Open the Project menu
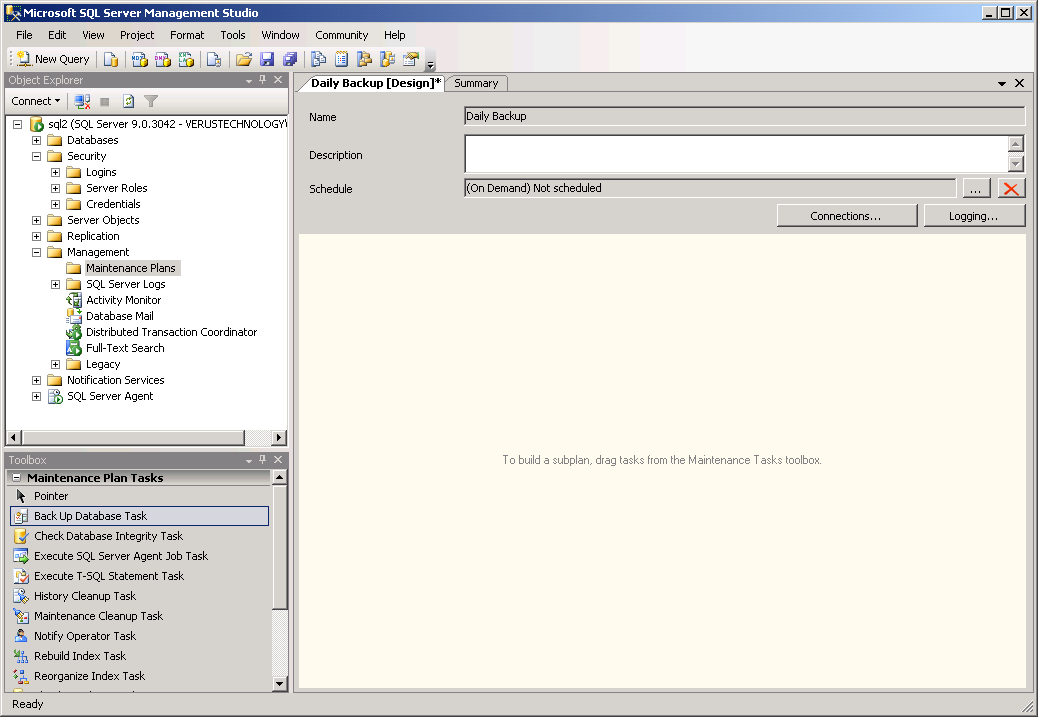1038x717 pixels. coord(137,35)
